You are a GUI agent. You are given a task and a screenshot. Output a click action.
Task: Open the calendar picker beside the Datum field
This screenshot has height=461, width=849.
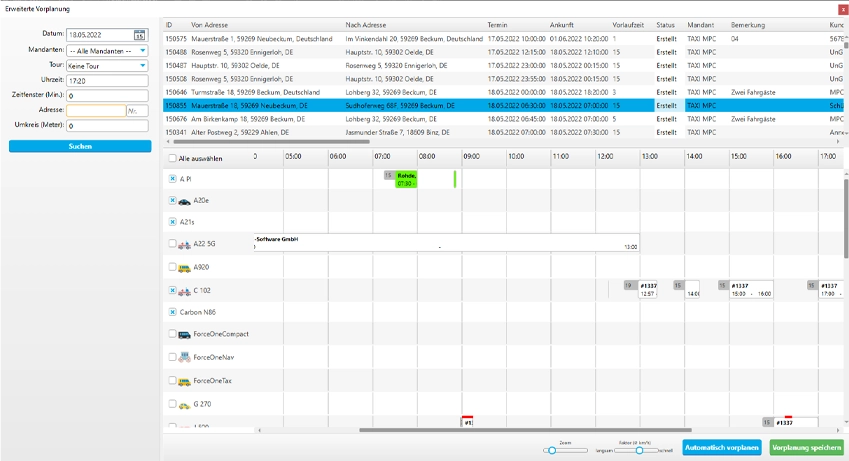(139, 35)
